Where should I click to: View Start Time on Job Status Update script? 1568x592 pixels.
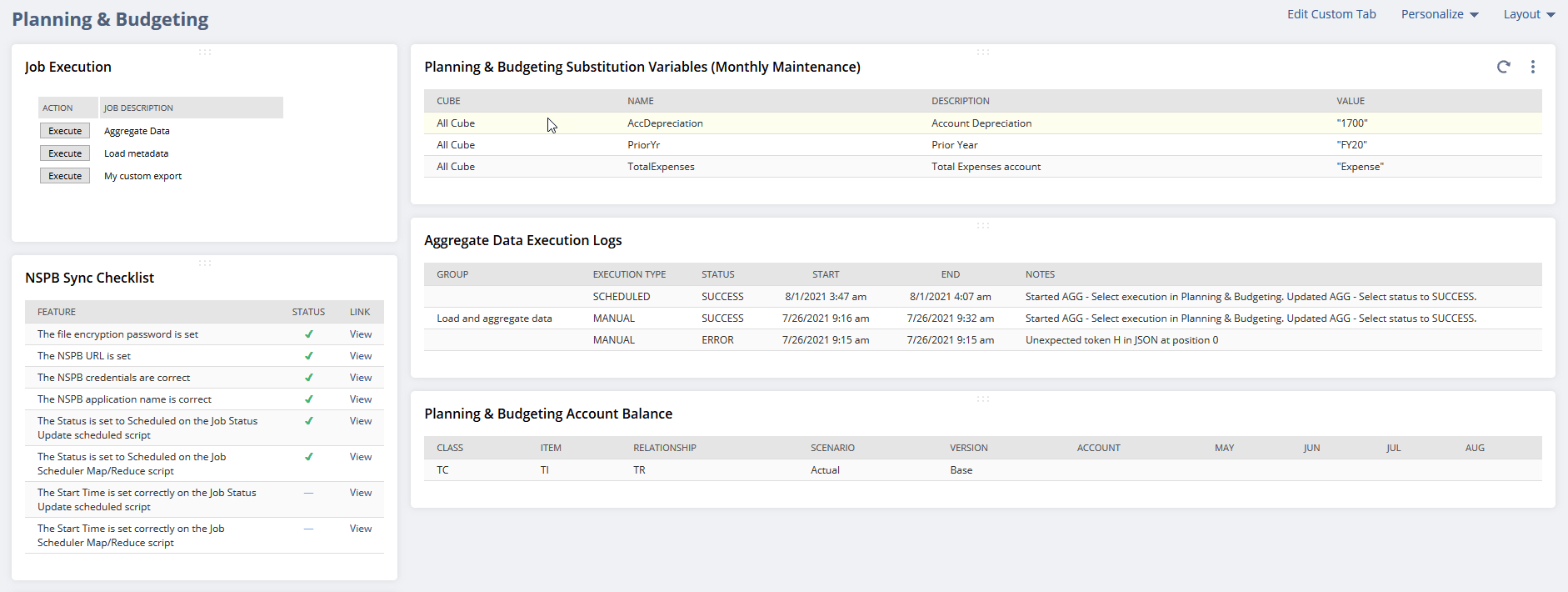tap(361, 493)
